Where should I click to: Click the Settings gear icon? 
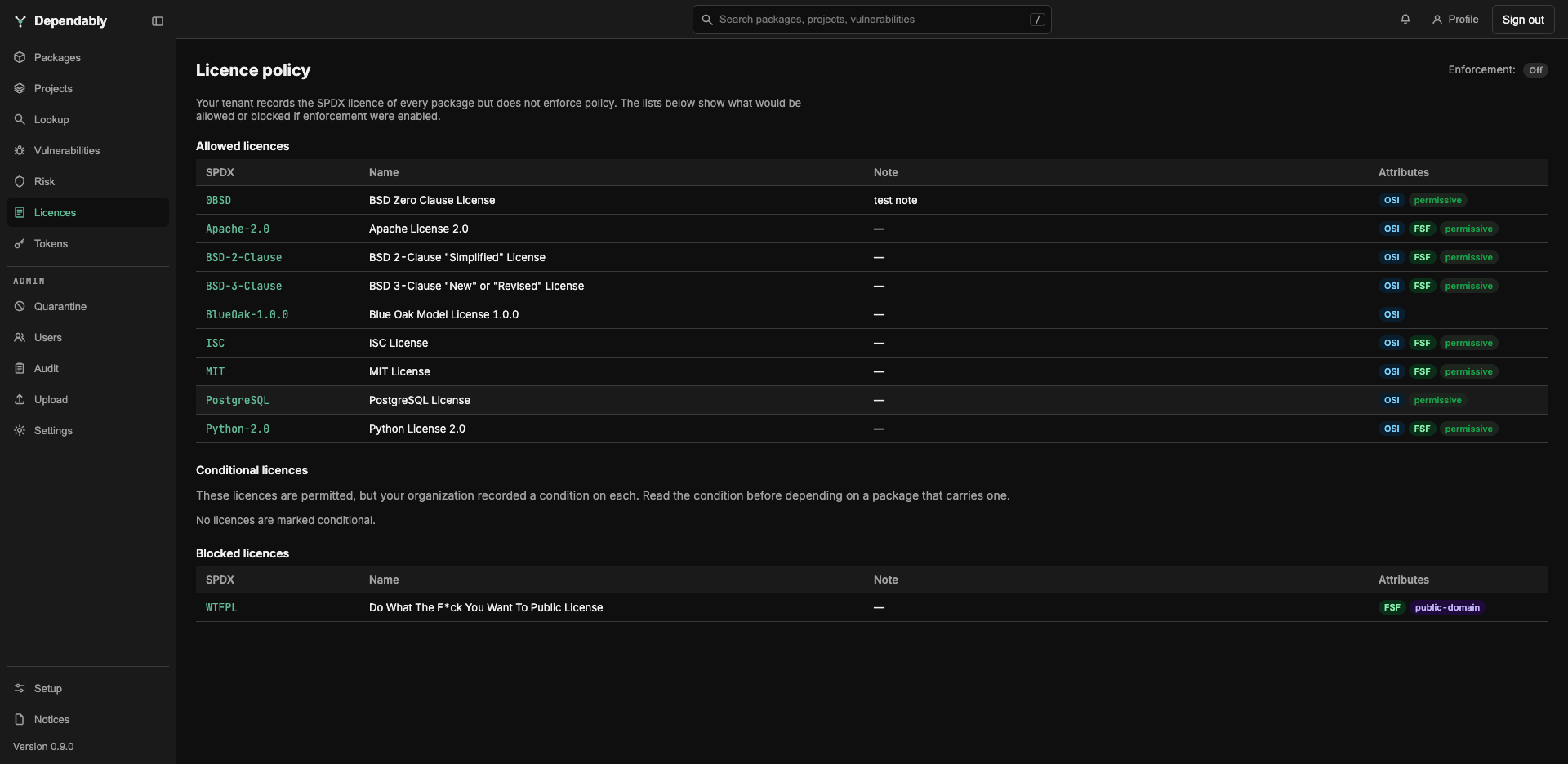(x=20, y=430)
